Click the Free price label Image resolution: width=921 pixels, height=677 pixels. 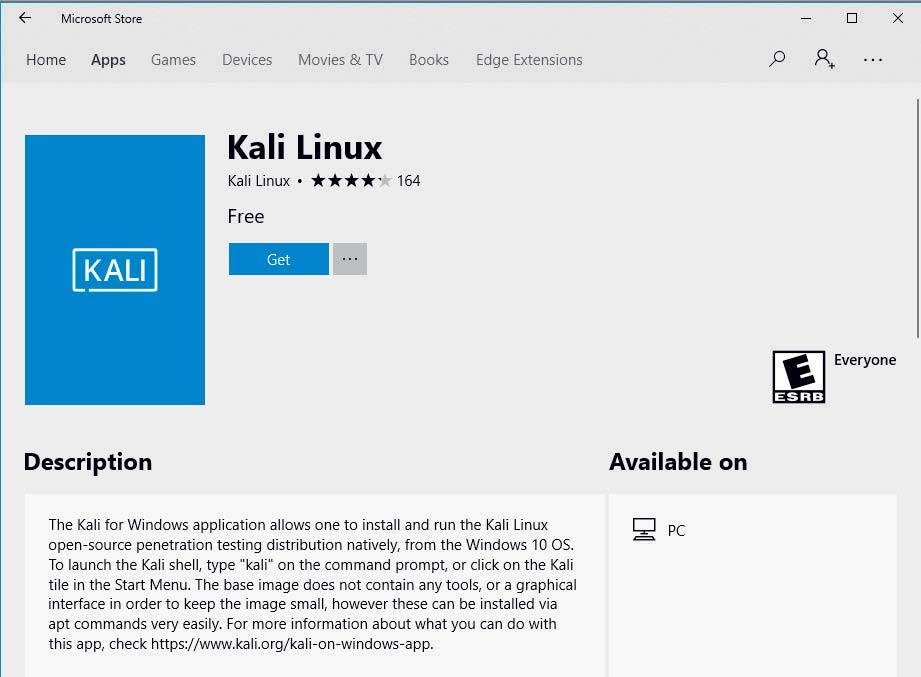click(246, 217)
